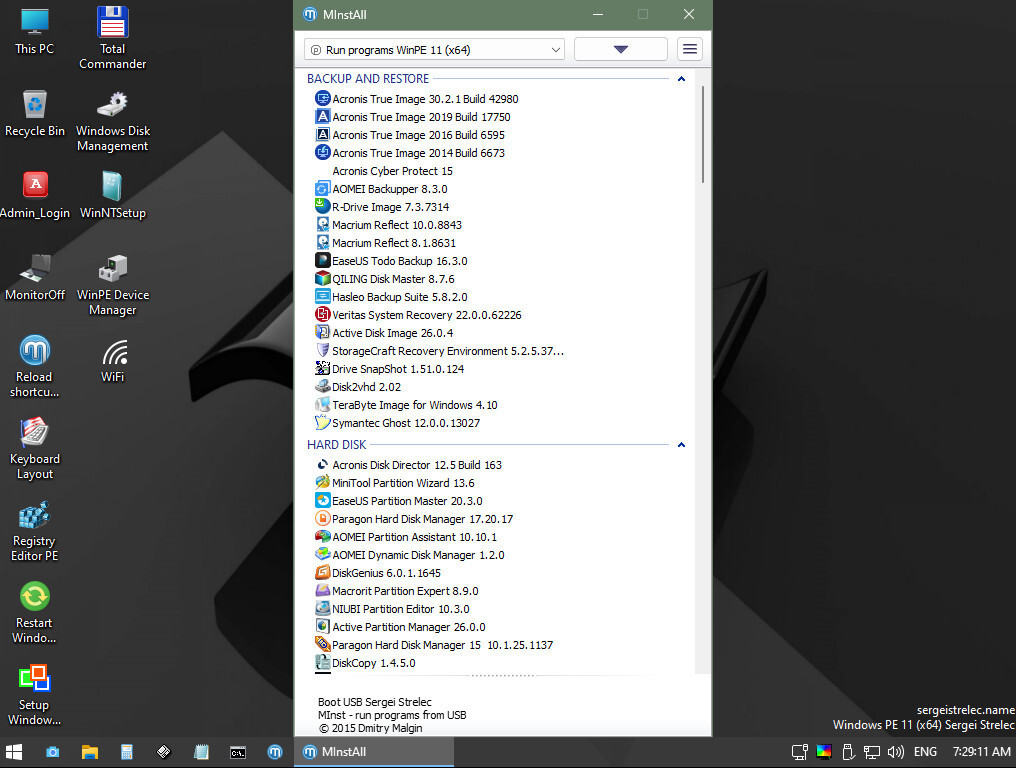Launch Registry Editor PE shortcut
The height and width of the screenshot is (768, 1016).
click(x=34, y=531)
